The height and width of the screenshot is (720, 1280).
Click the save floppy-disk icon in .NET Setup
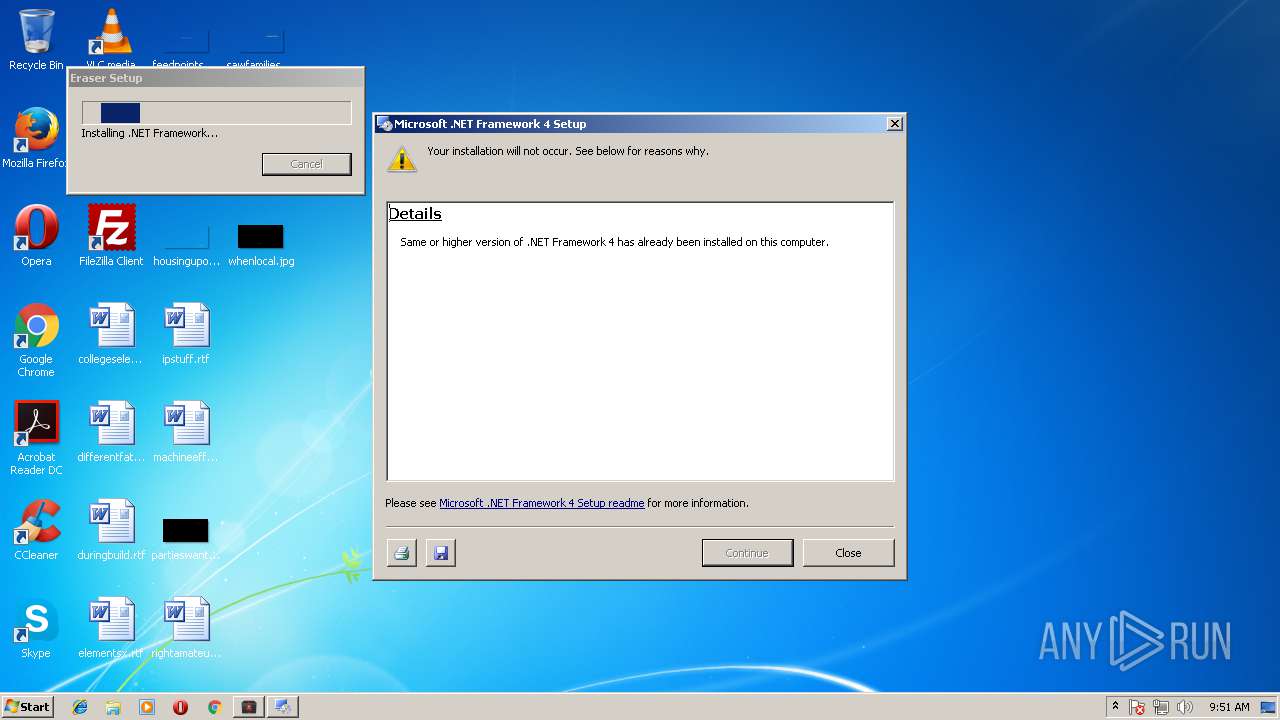click(441, 553)
